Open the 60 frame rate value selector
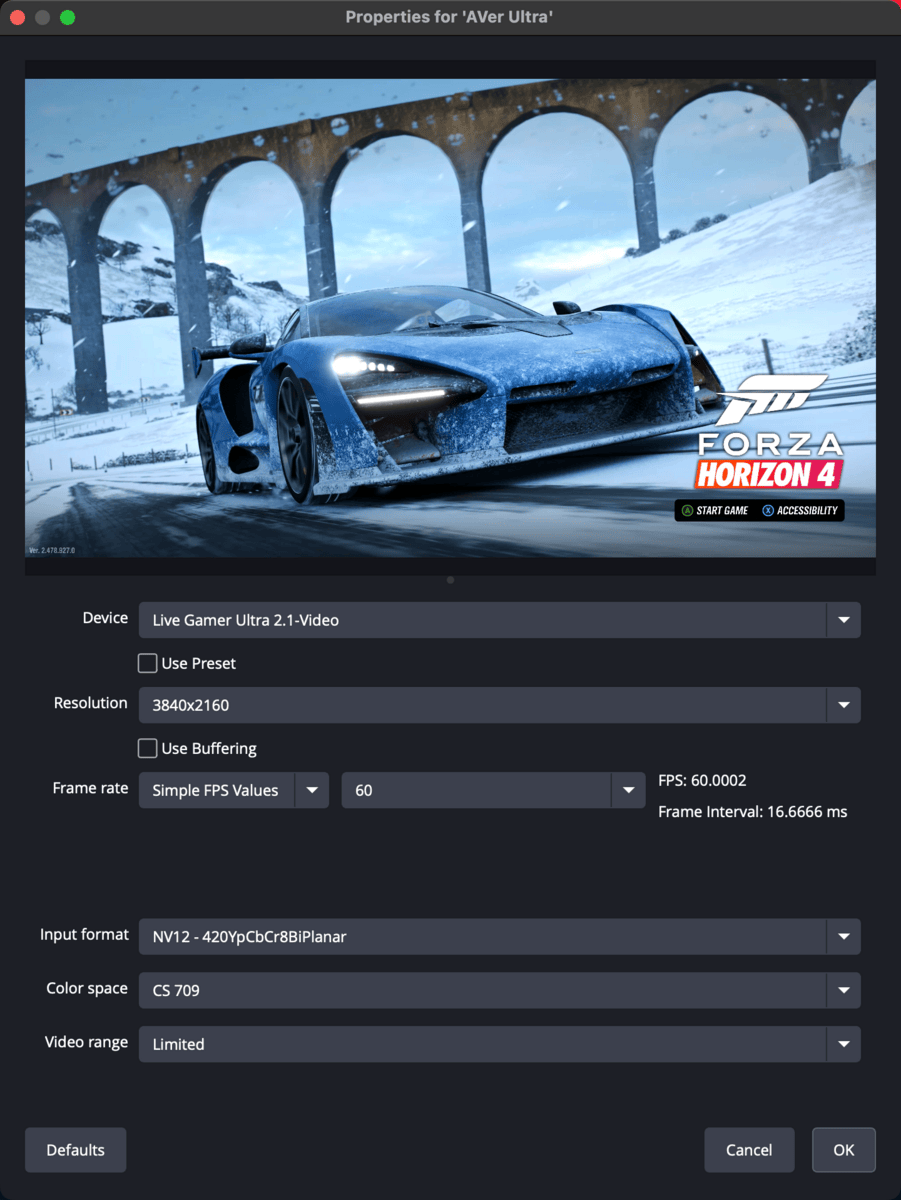901x1200 pixels. tap(480, 790)
